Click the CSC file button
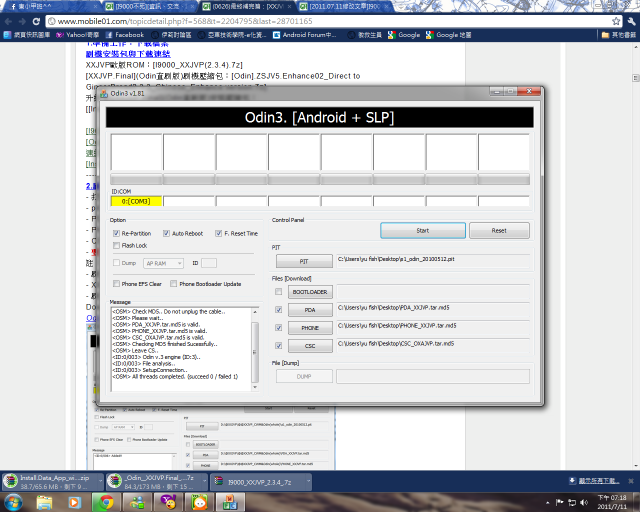The image size is (640, 512). [310, 346]
